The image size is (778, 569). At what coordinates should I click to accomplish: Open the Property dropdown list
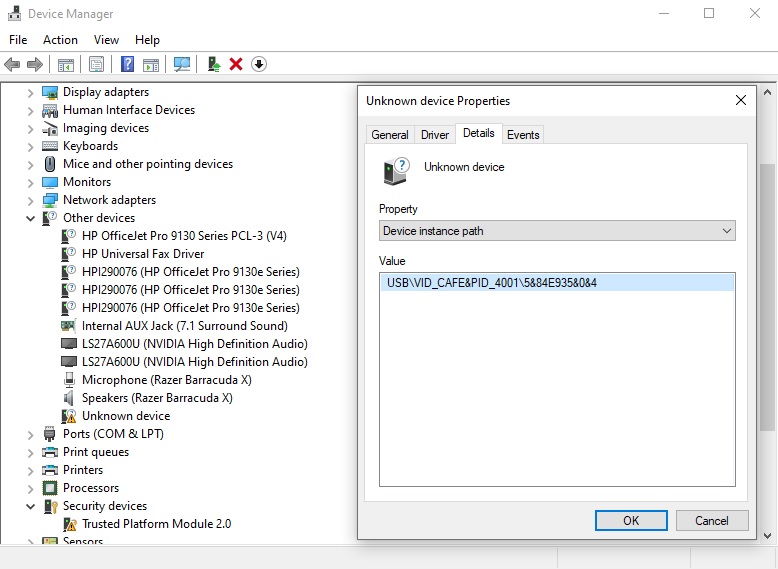(x=557, y=231)
